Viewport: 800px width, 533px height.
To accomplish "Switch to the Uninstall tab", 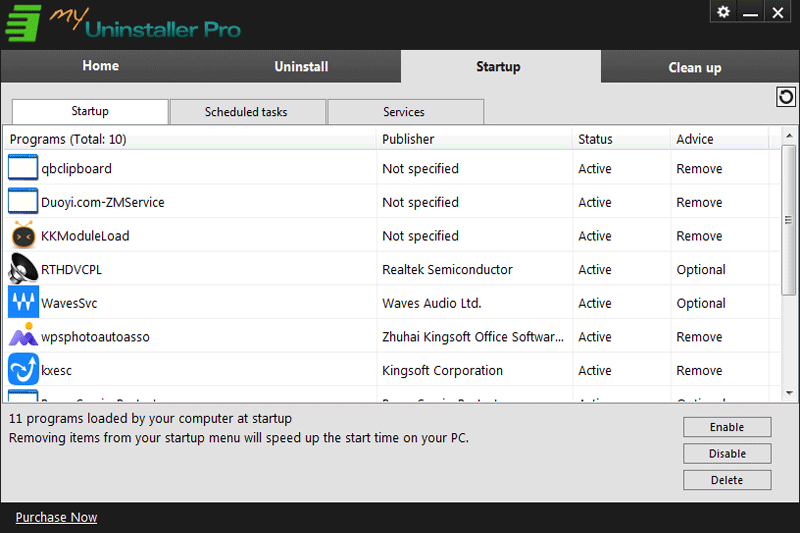I will [301, 66].
